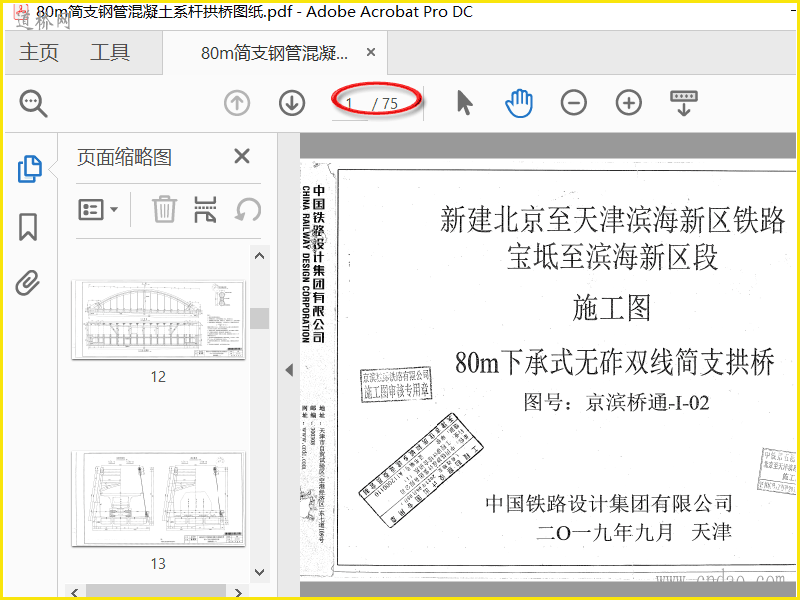800x600 pixels.
Task: Click 80m下承式无砟双线简支拱桥 title text
Action: point(615,362)
